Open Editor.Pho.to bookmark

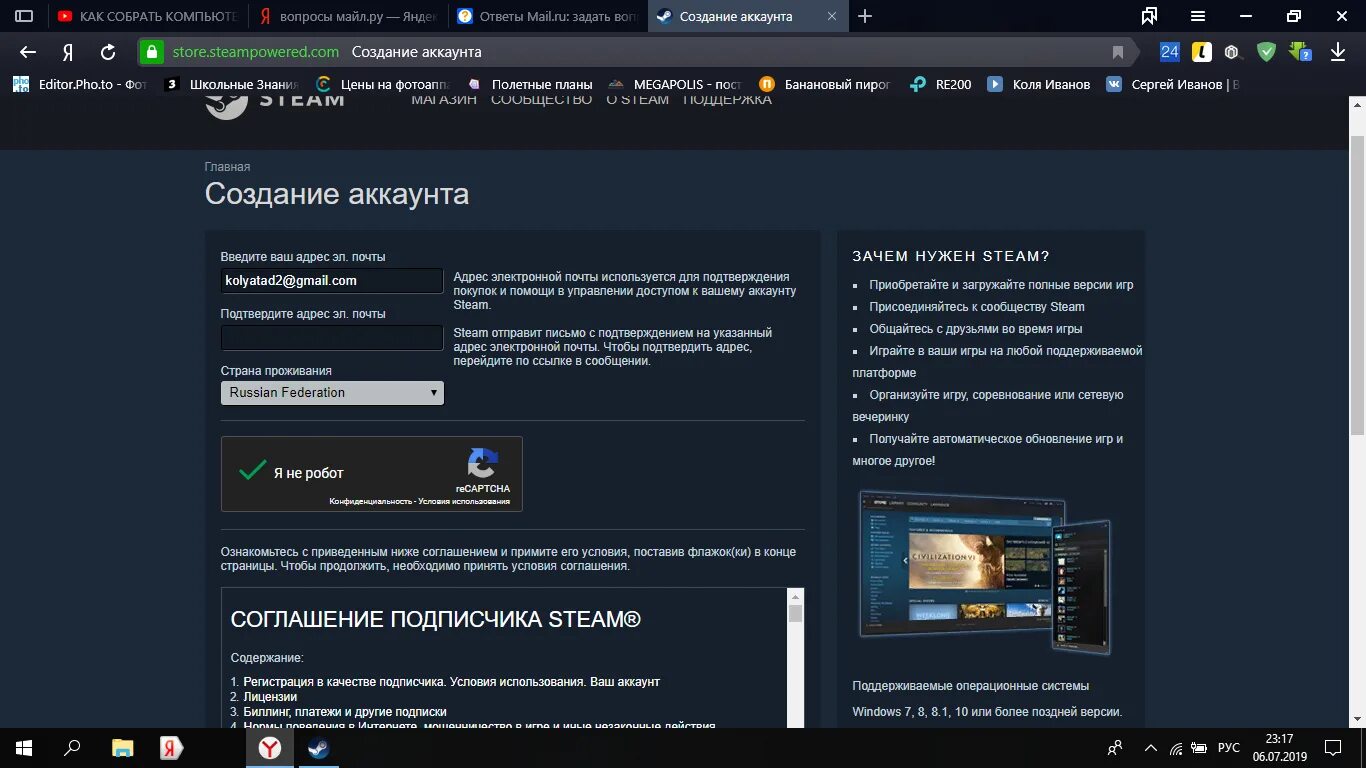click(x=80, y=84)
